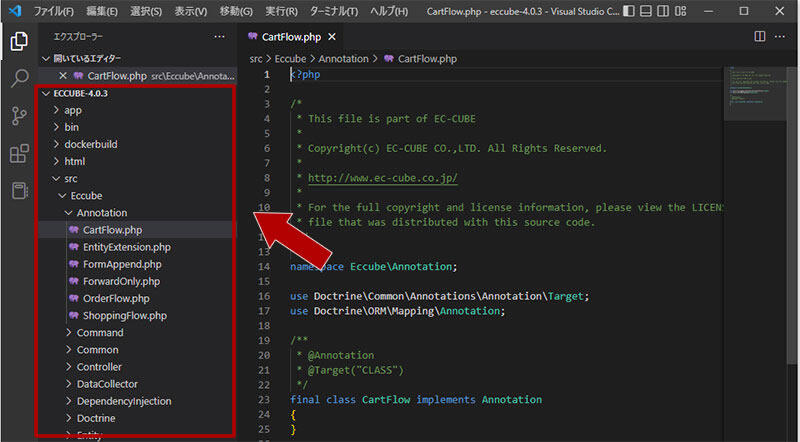
Task: Open Explorer more actions ellipsis
Action: (x=219, y=37)
